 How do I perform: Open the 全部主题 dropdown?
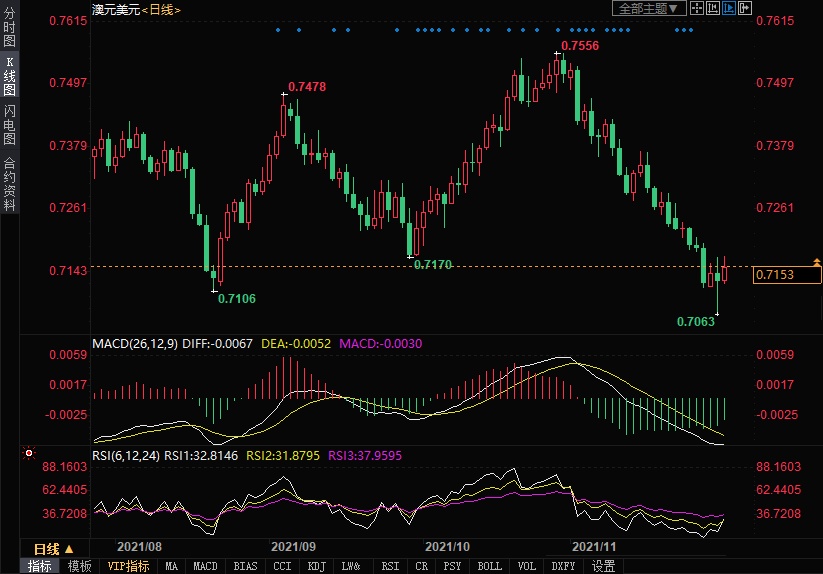649,8
